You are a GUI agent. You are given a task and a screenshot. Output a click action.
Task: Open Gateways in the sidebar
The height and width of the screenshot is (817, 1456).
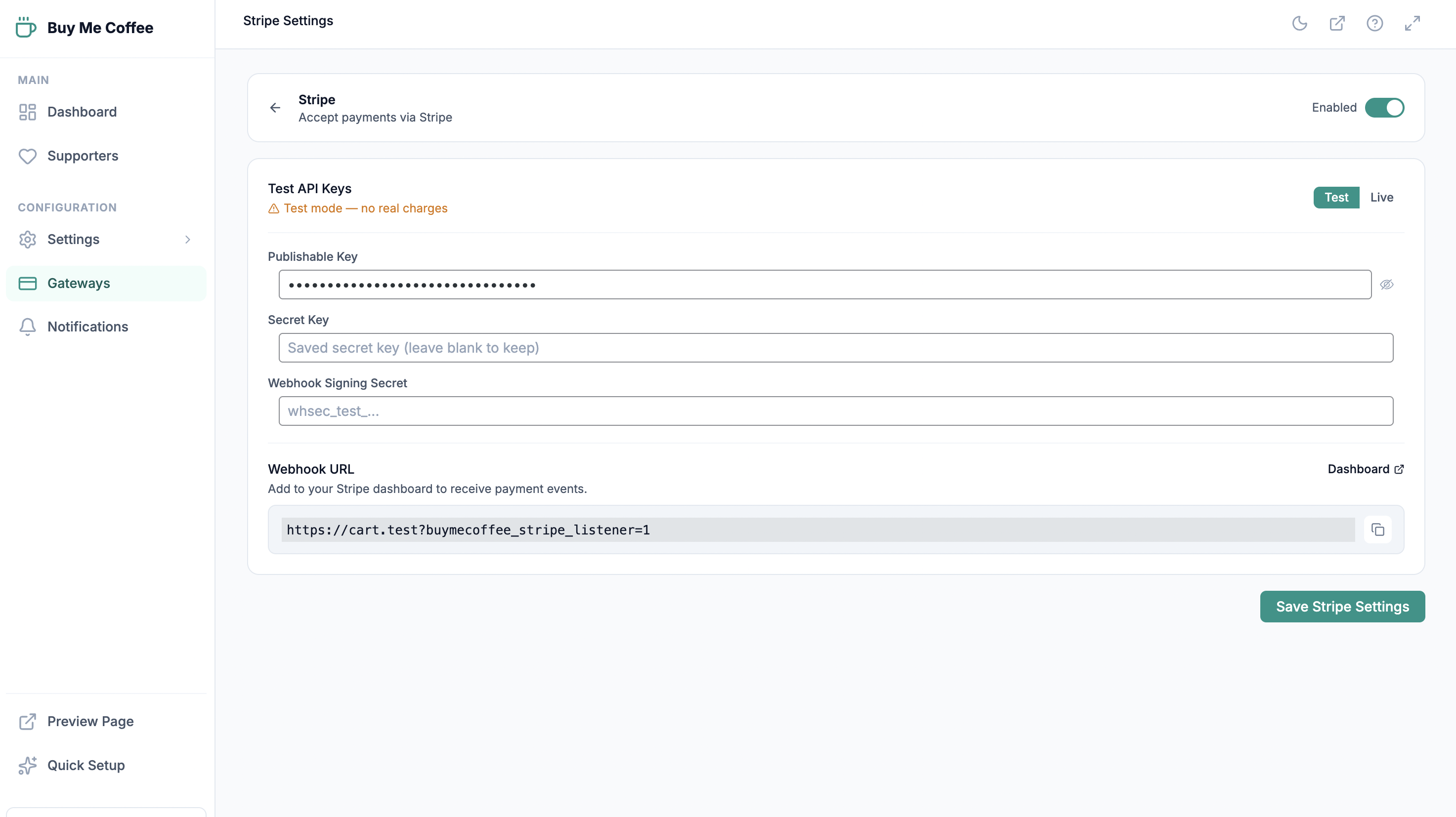[106, 283]
